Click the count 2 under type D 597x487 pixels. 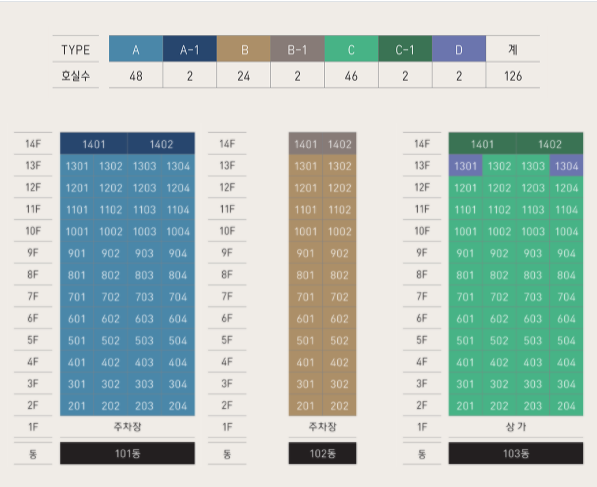tap(459, 76)
